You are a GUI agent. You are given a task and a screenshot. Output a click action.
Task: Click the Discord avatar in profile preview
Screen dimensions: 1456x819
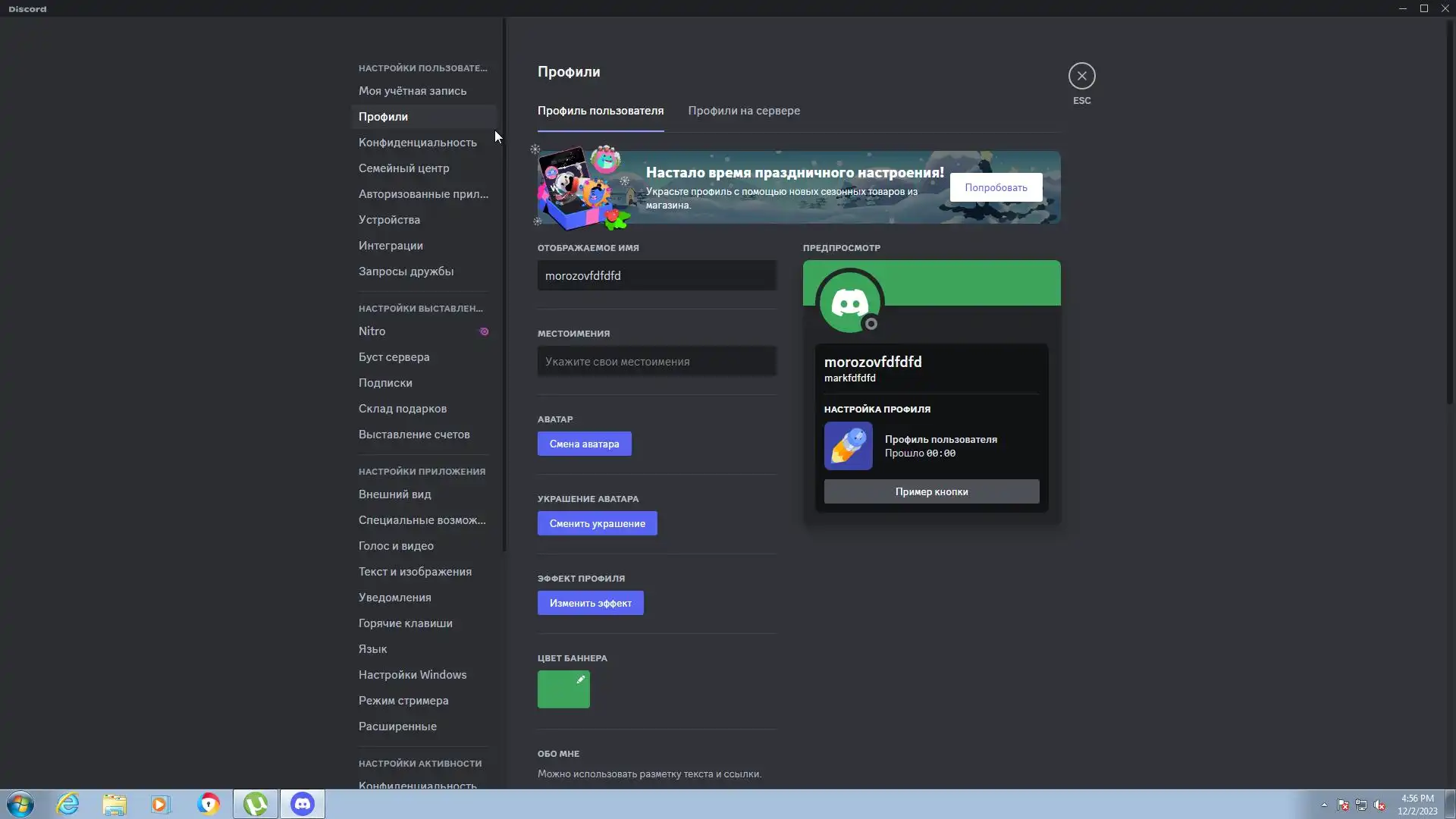tap(849, 303)
